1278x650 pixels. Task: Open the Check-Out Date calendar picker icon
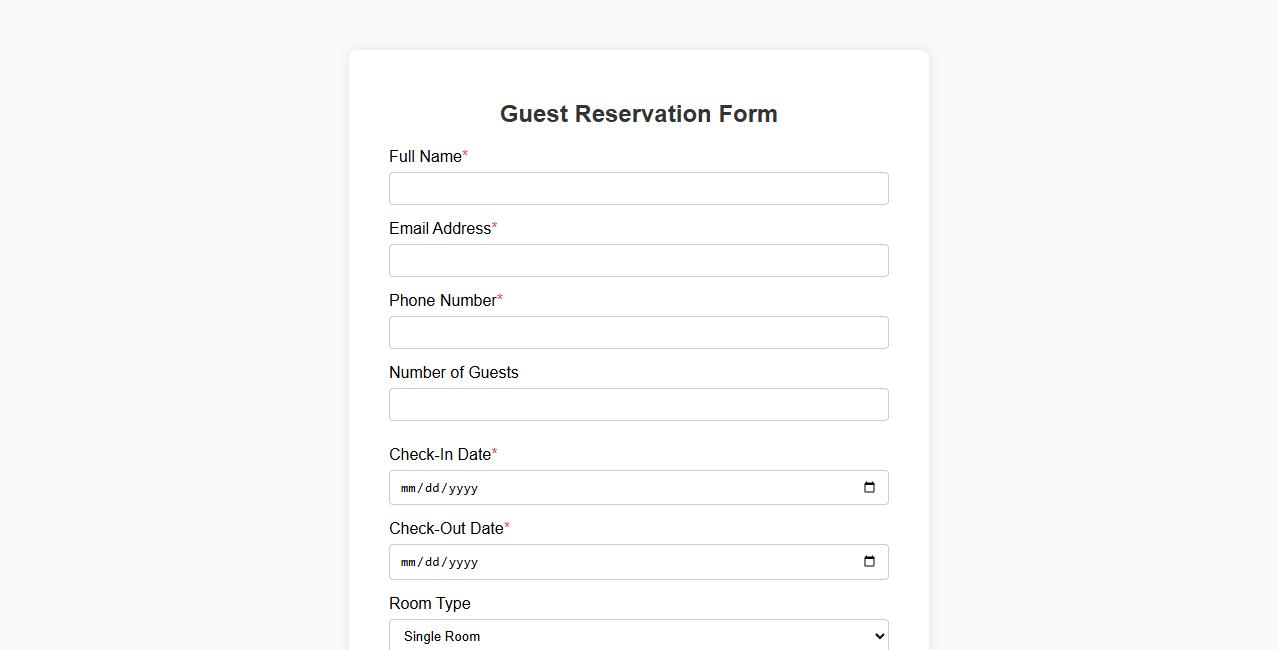point(867,561)
